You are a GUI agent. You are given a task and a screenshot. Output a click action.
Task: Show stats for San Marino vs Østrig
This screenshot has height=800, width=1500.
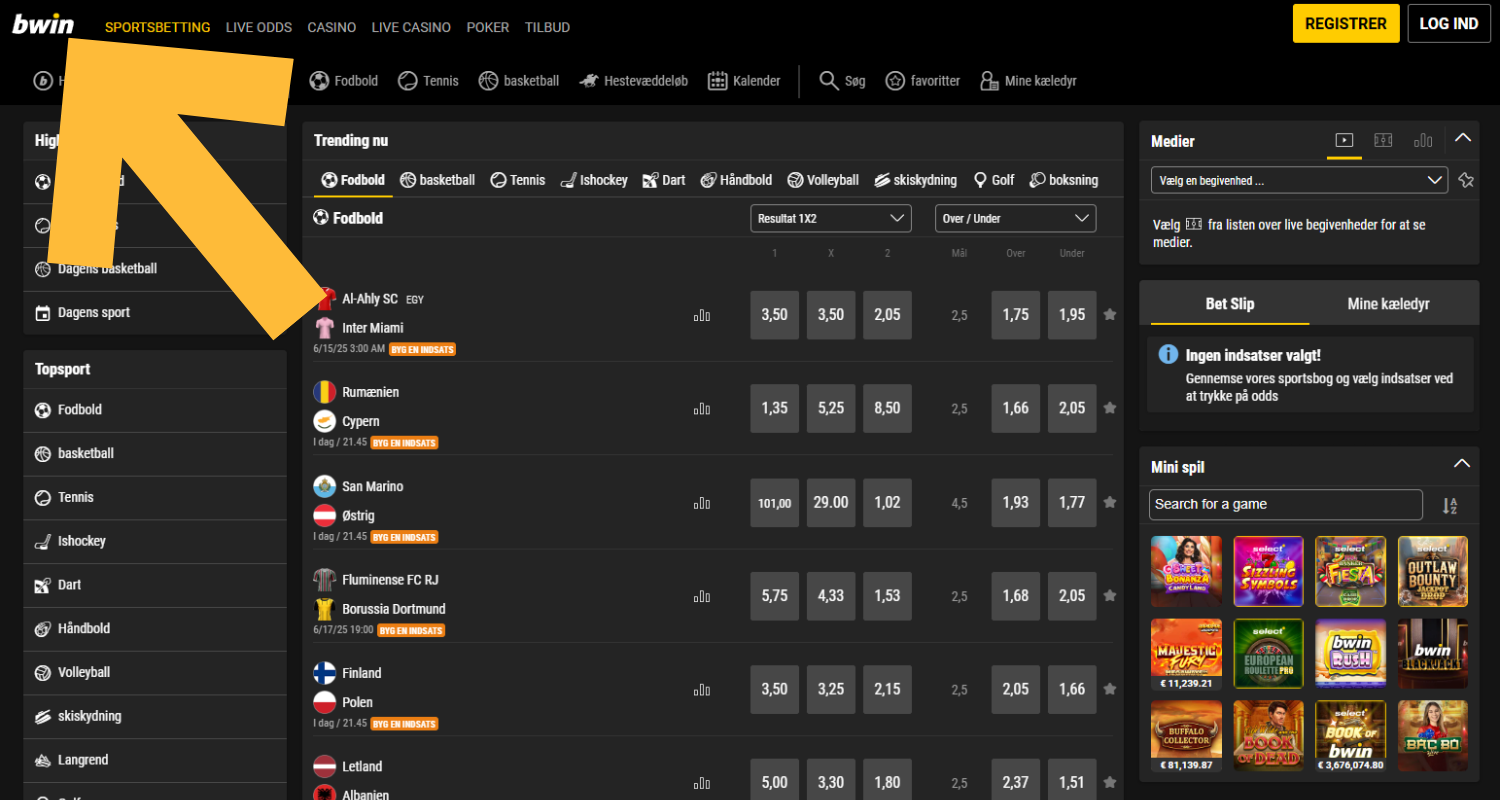(x=702, y=503)
